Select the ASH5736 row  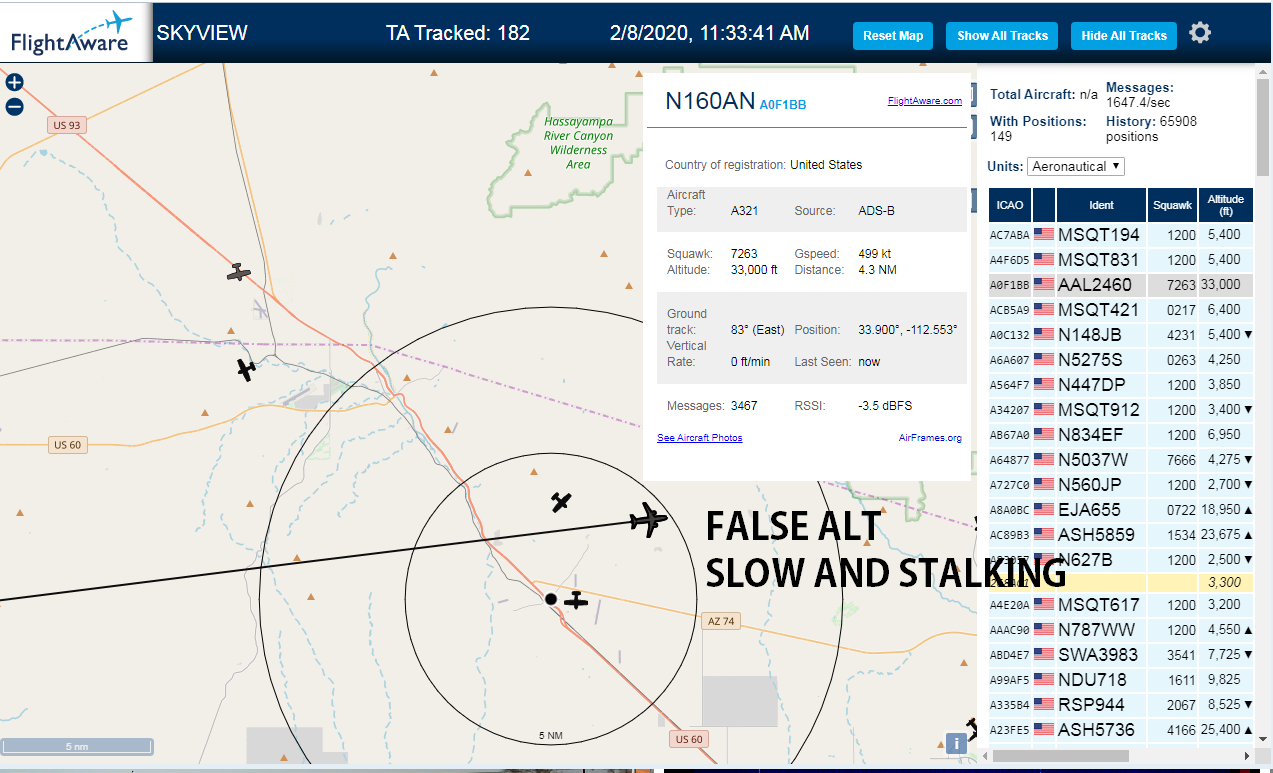(1121, 730)
